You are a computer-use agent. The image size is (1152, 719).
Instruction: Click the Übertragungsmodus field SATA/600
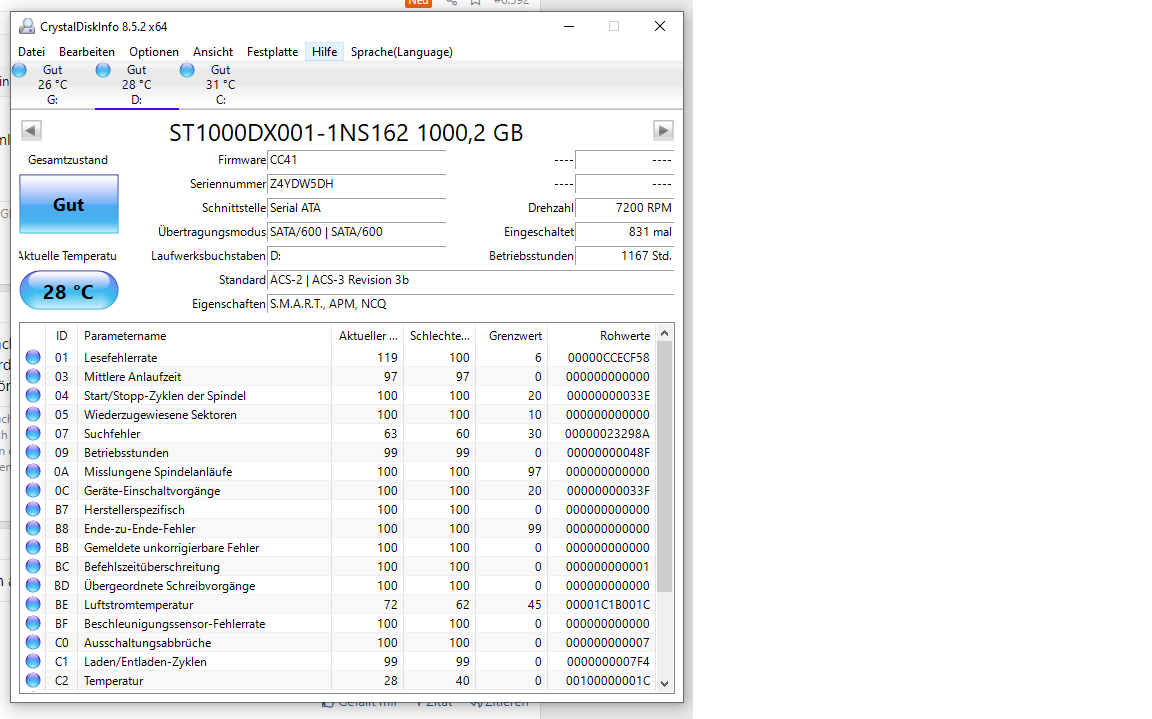point(356,232)
